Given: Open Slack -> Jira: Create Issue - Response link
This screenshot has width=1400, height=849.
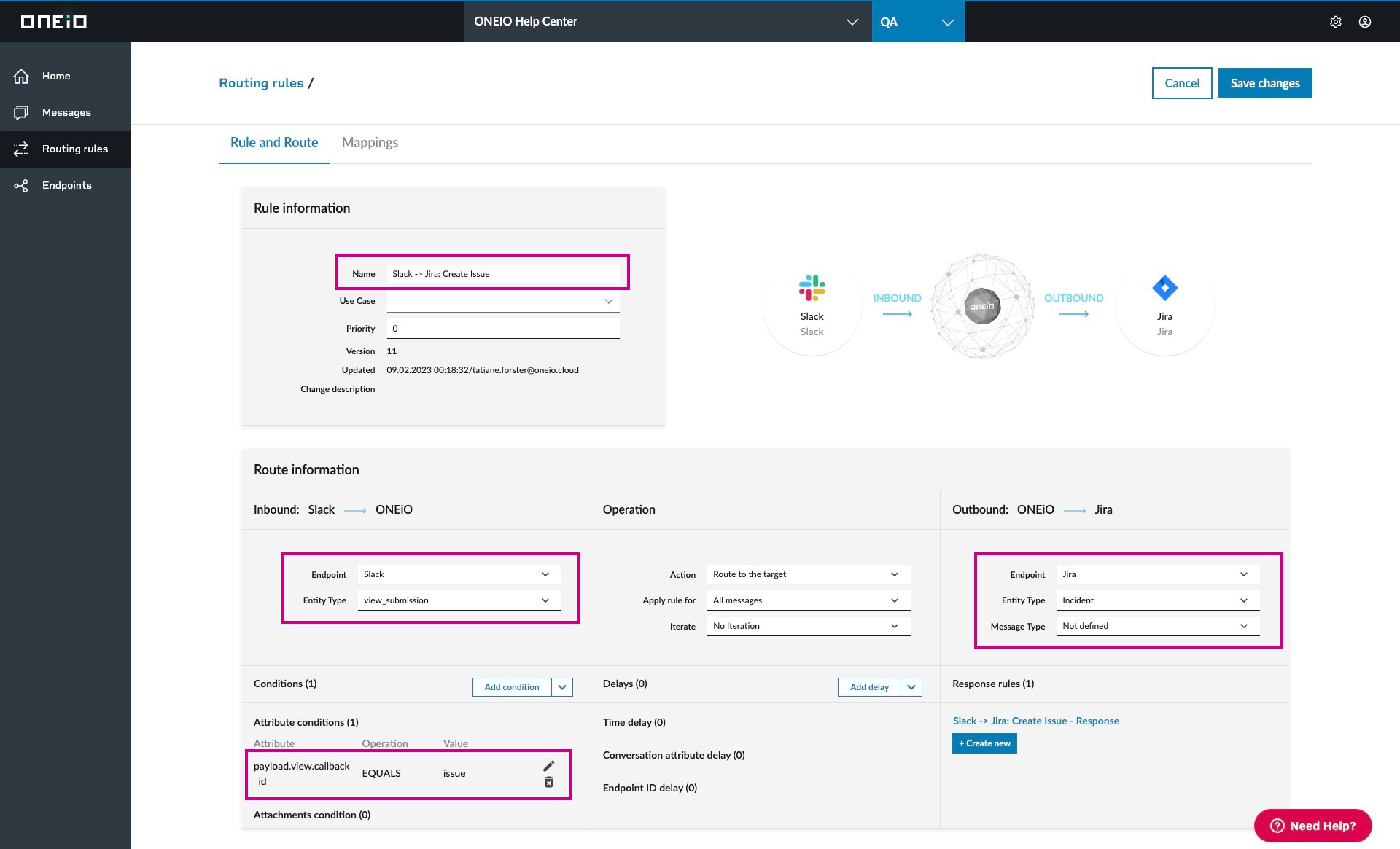Looking at the screenshot, I should [x=1036, y=721].
